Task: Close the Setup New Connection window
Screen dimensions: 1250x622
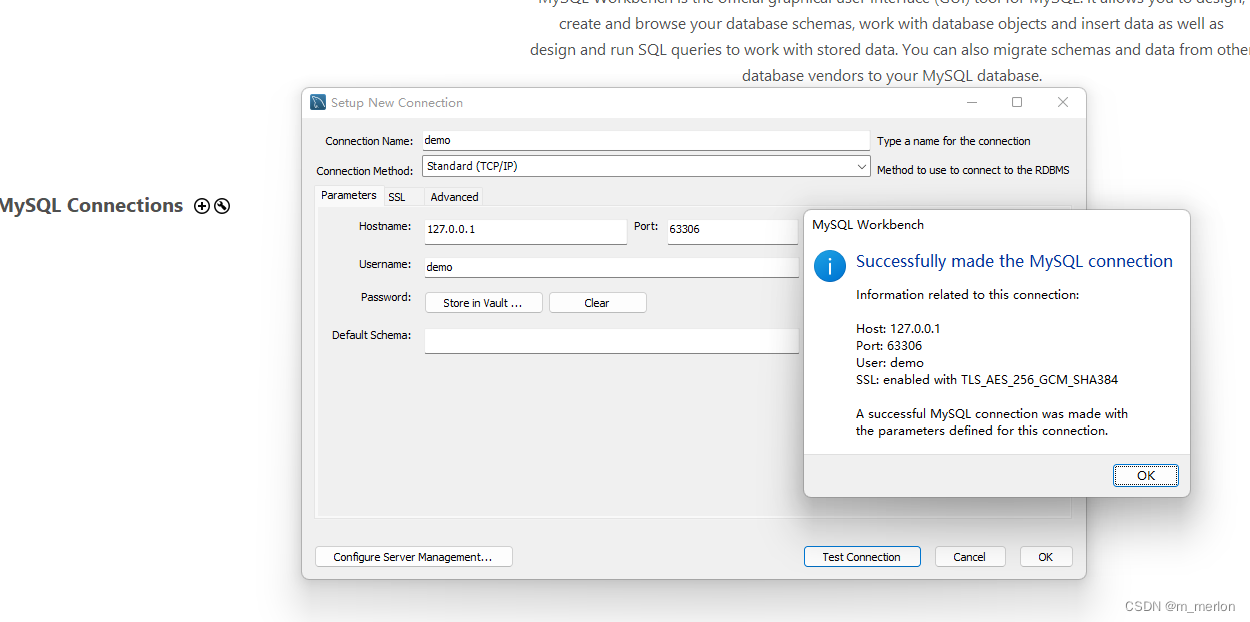Action: coord(1062,102)
